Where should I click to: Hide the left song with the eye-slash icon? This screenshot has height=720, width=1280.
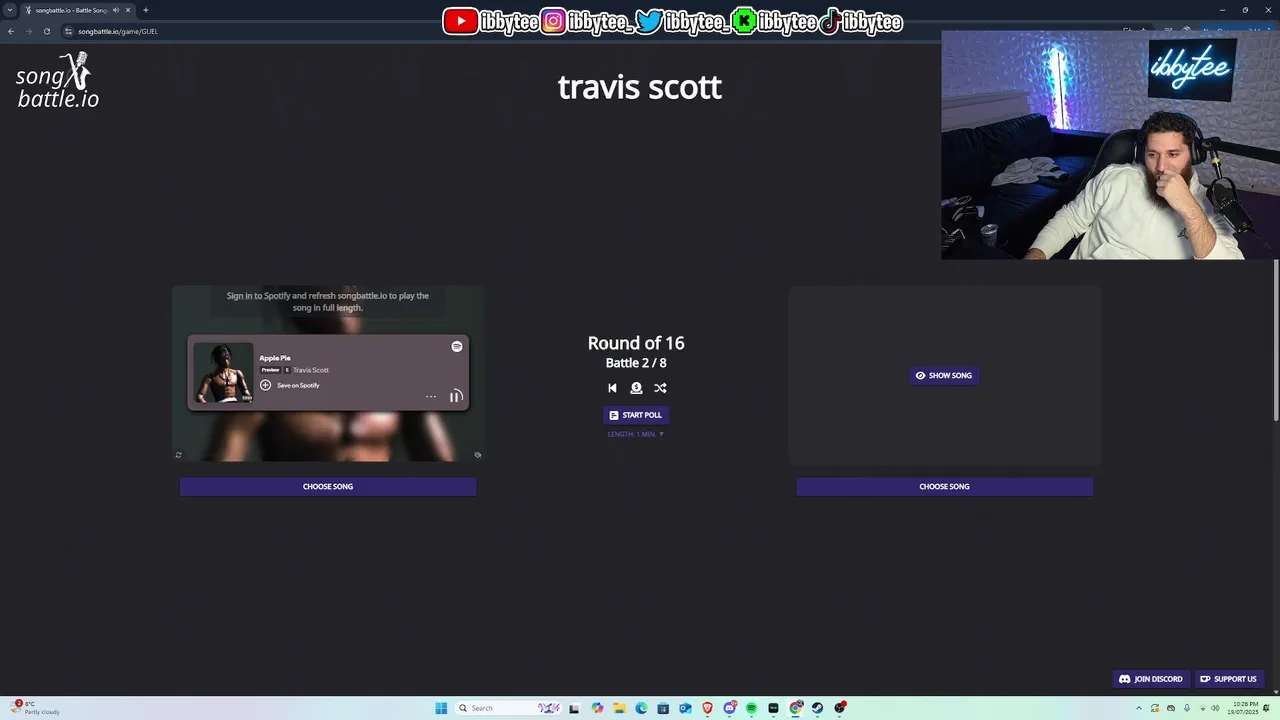pyautogui.click(x=478, y=455)
